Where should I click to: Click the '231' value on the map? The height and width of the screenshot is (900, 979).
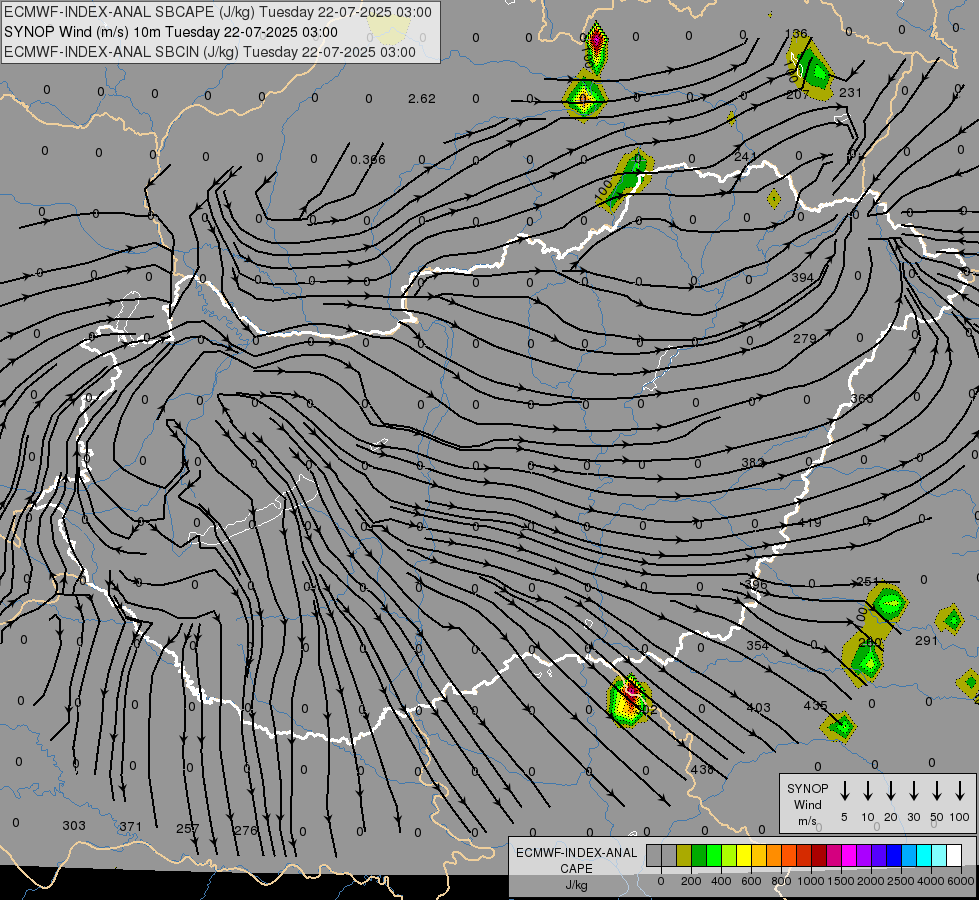pos(850,92)
